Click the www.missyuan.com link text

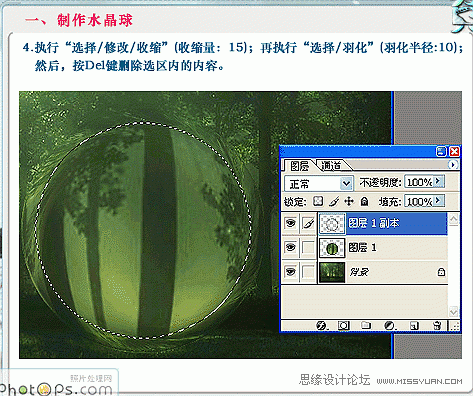[419, 381]
